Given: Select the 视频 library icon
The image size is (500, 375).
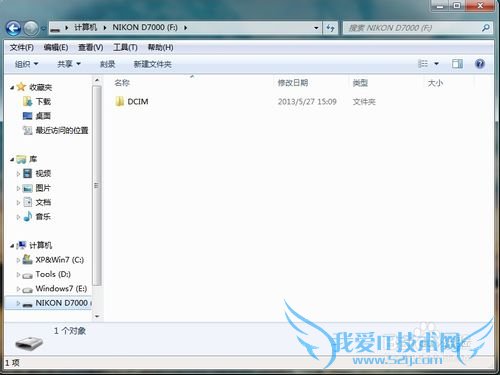Looking at the screenshot, I should pyautogui.click(x=27, y=173).
